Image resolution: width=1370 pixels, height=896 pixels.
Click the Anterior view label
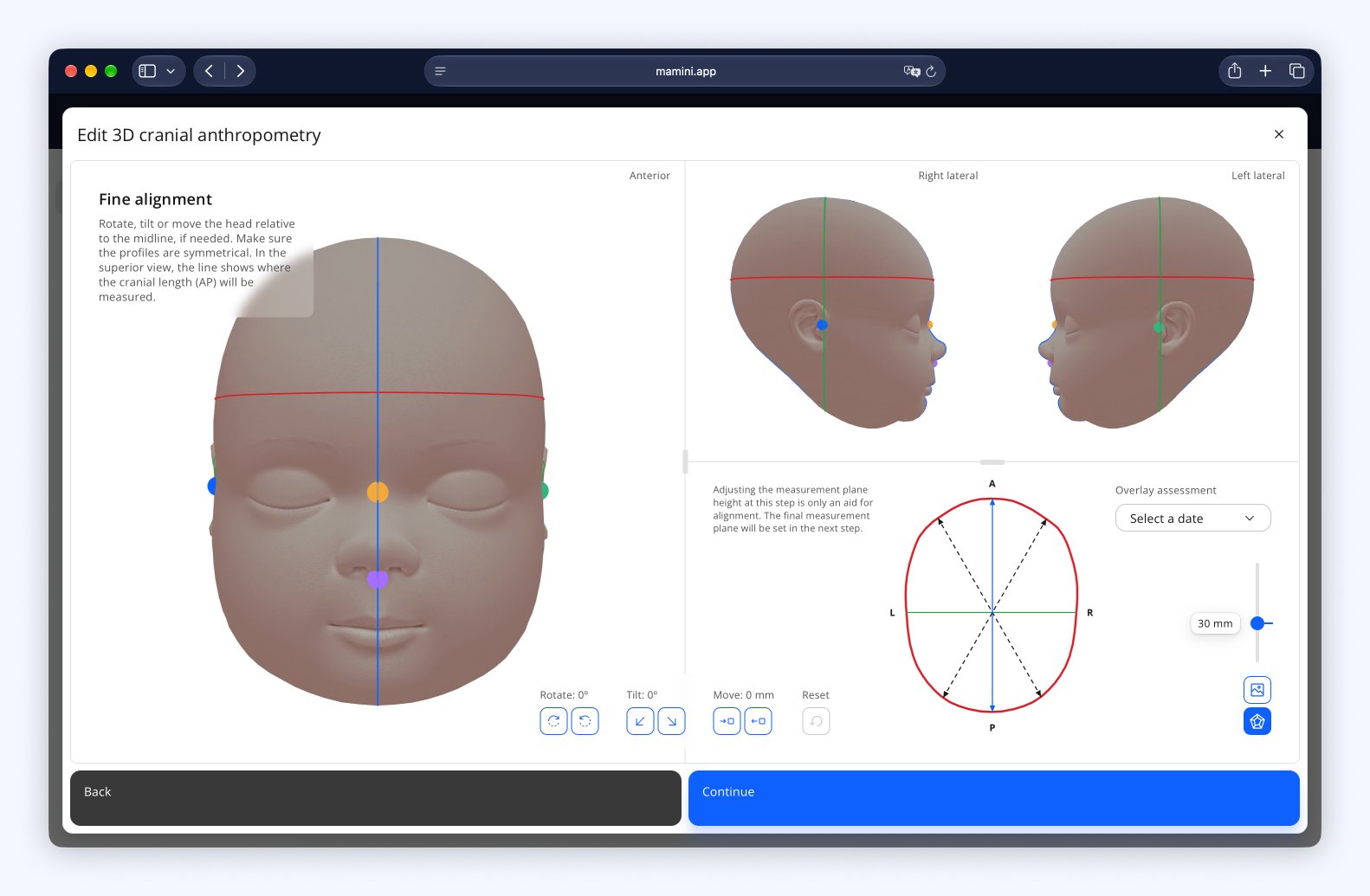(x=649, y=176)
